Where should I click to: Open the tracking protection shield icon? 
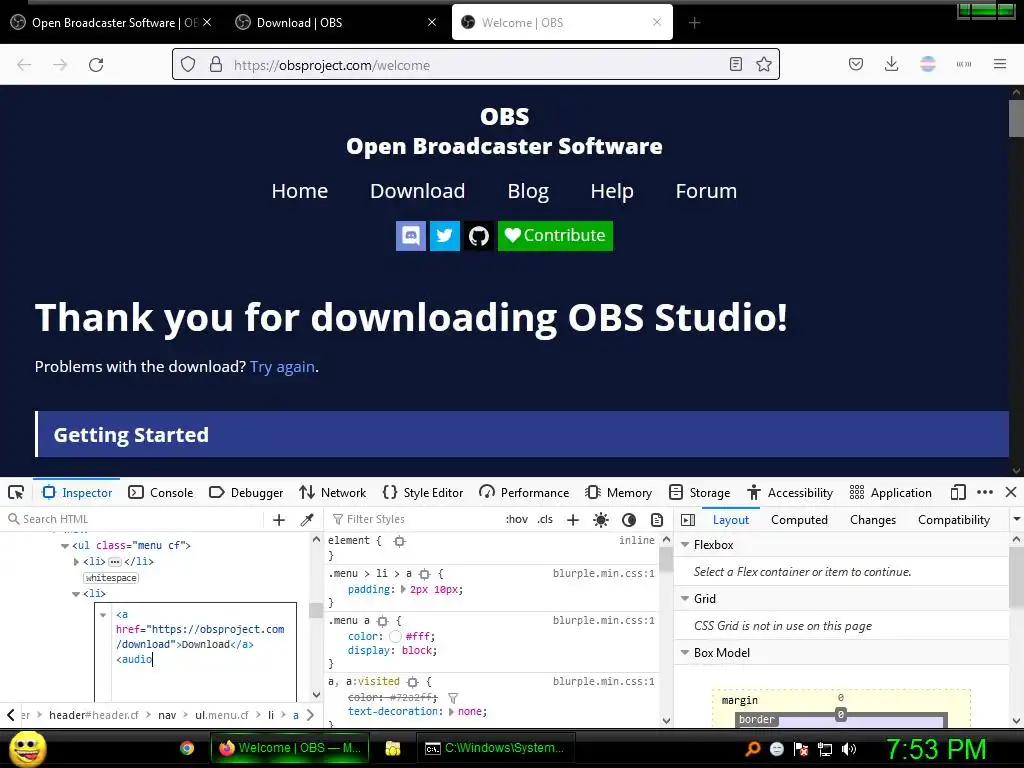pyautogui.click(x=188, y=65)
